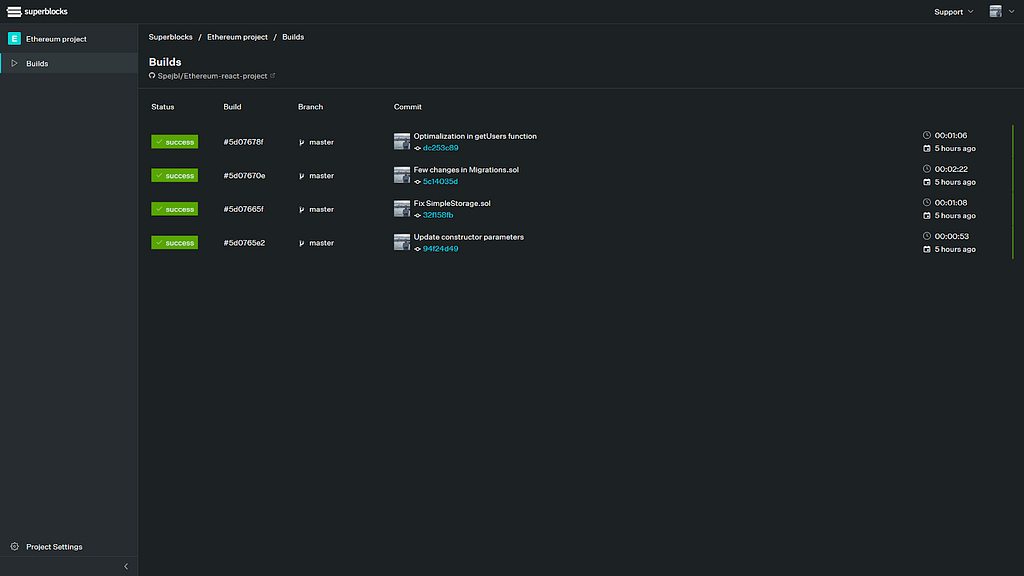Click author avatar for Optimalization in getUsers commit

coord(402,141)
